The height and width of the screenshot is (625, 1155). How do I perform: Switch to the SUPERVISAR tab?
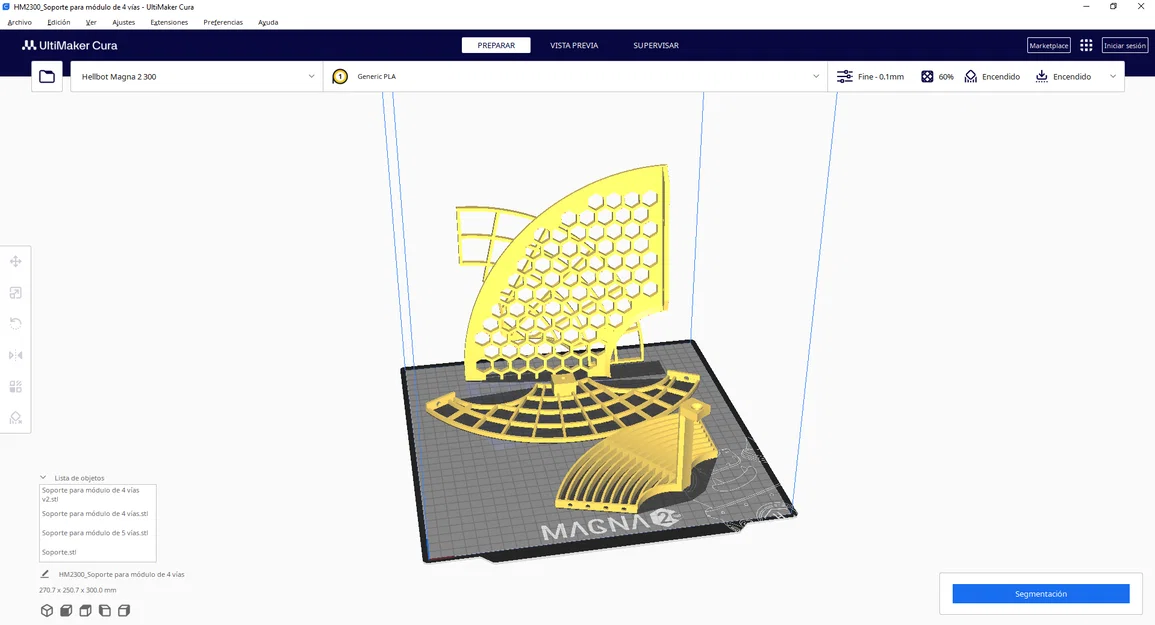(656, 46)
